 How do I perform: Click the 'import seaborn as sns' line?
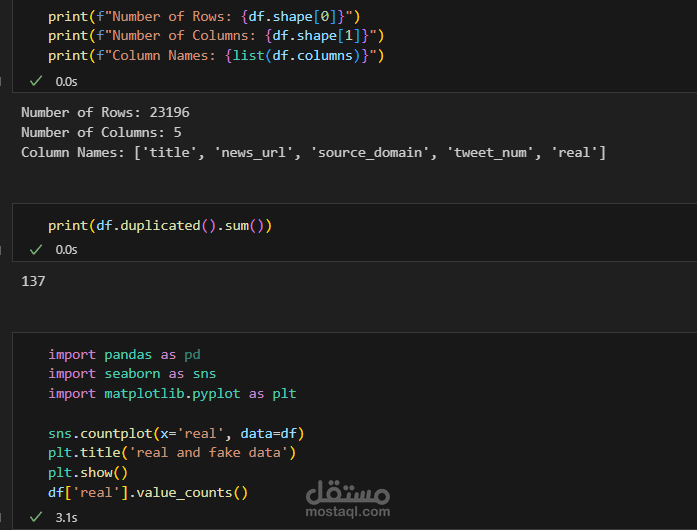pyautogui.click(x=132, y=373)
